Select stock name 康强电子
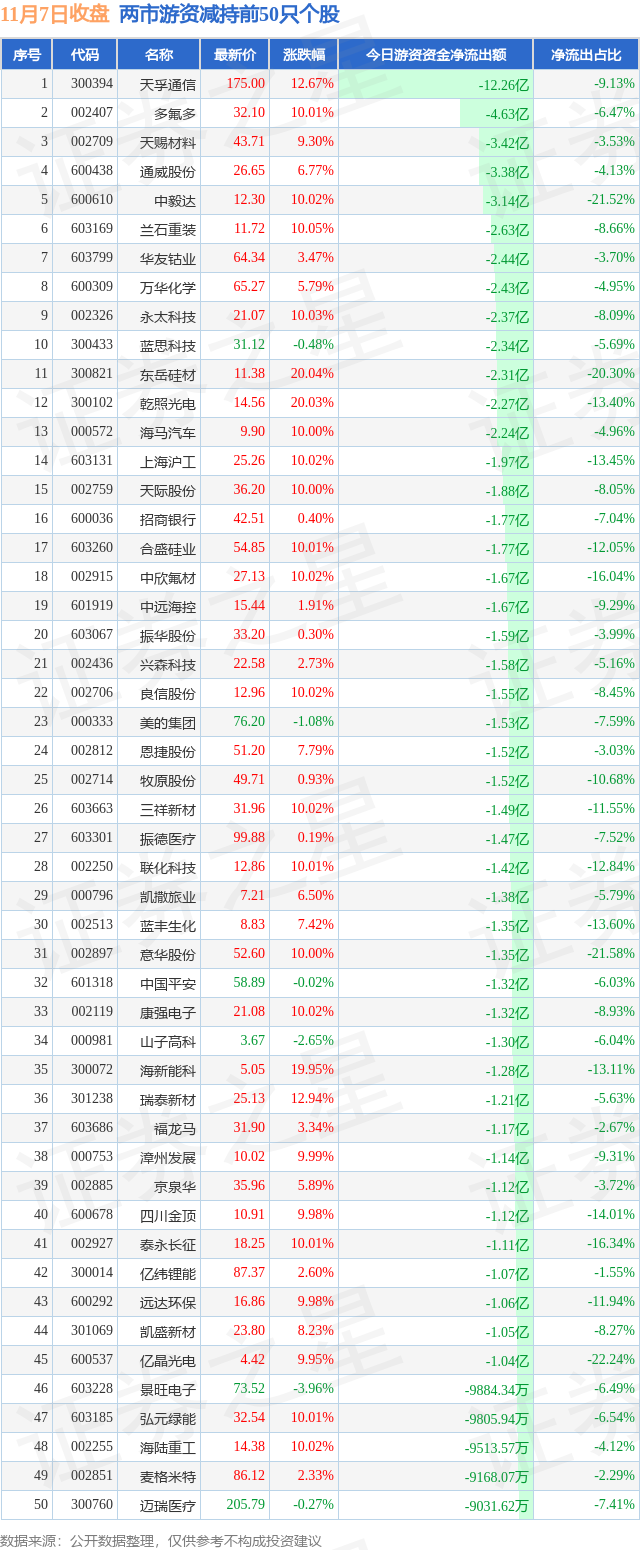Viewport: 640px width, 1550px height. (168, 1012)
